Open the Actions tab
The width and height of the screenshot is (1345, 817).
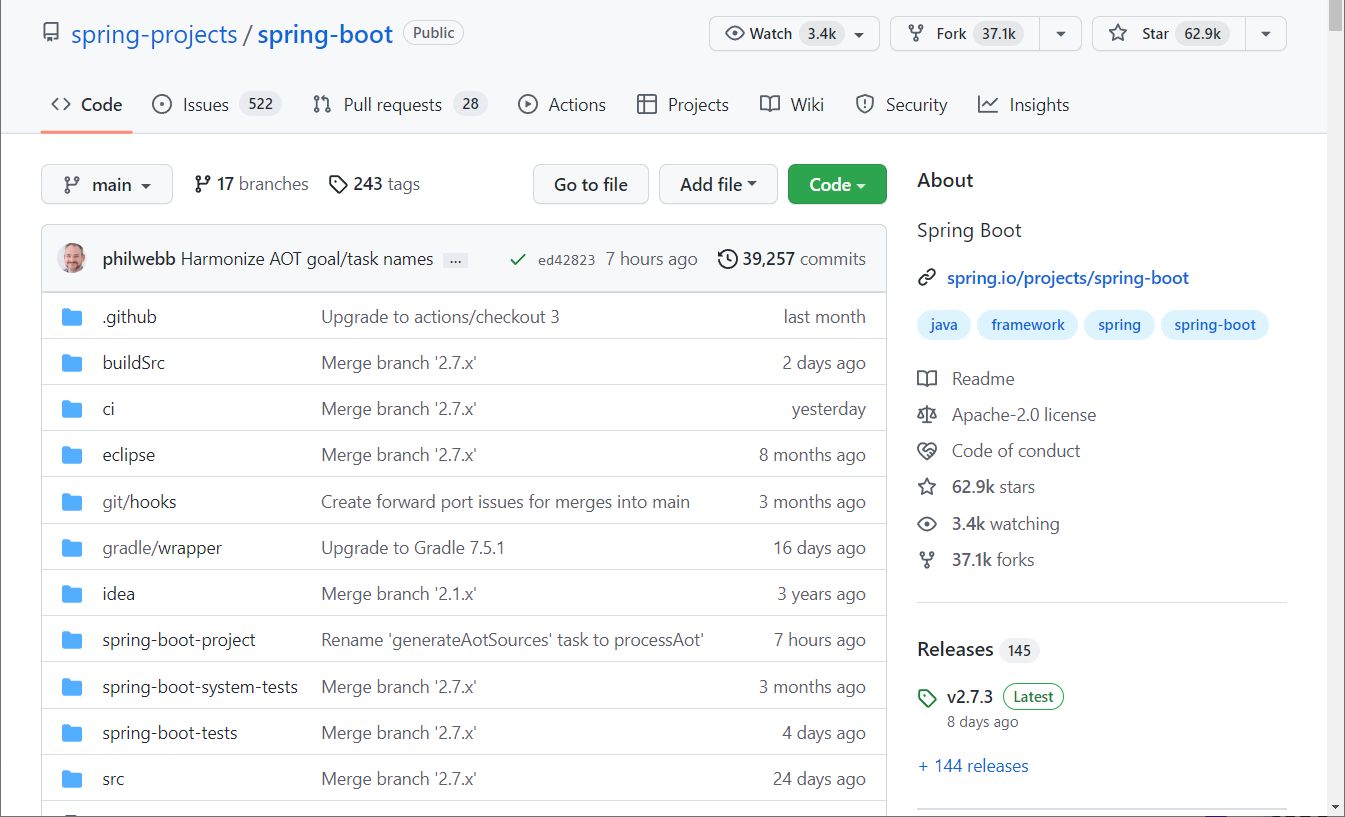pyautogui.click(x=561, y=104)
